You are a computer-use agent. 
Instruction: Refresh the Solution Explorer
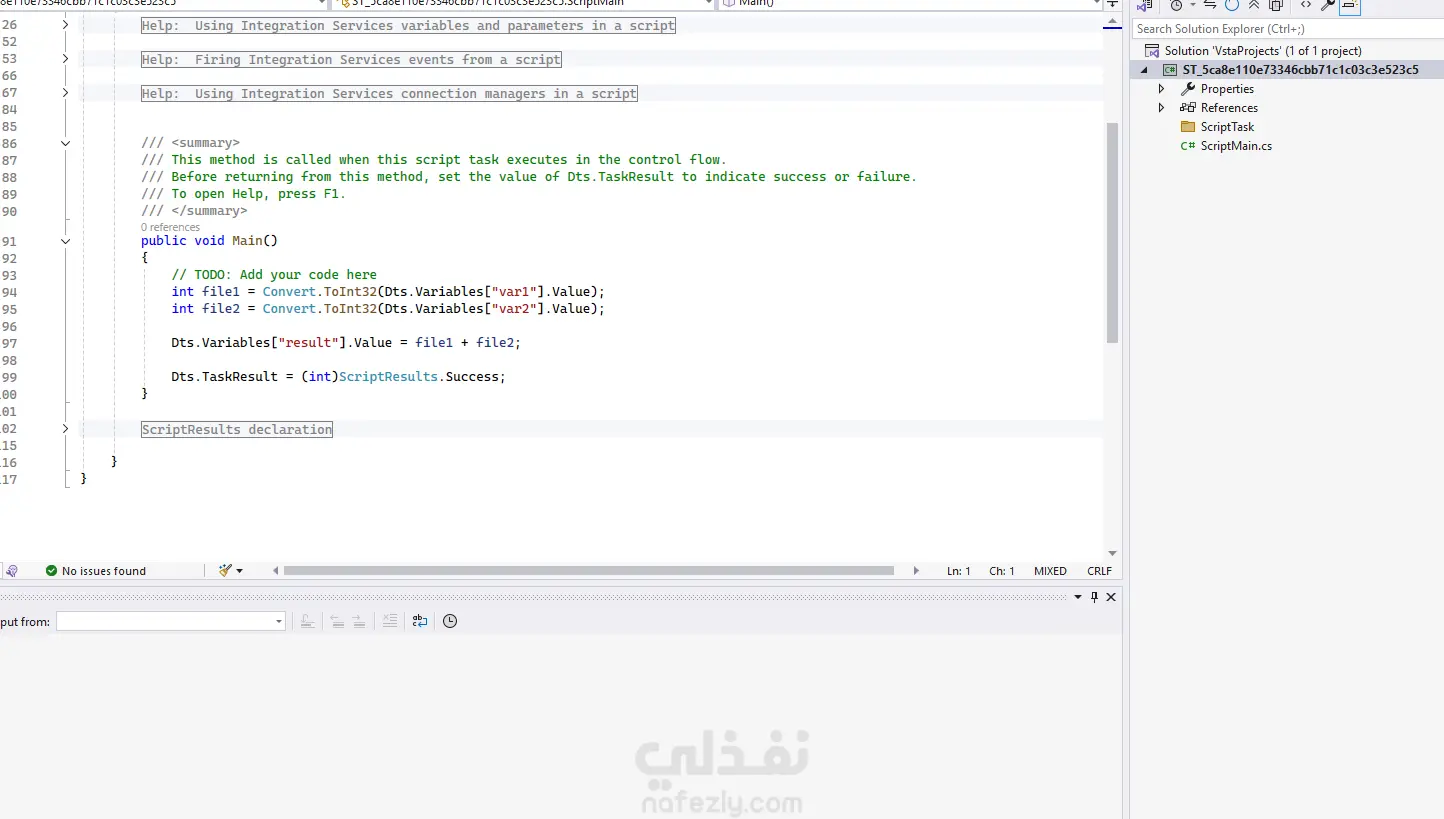[1232, 5]
